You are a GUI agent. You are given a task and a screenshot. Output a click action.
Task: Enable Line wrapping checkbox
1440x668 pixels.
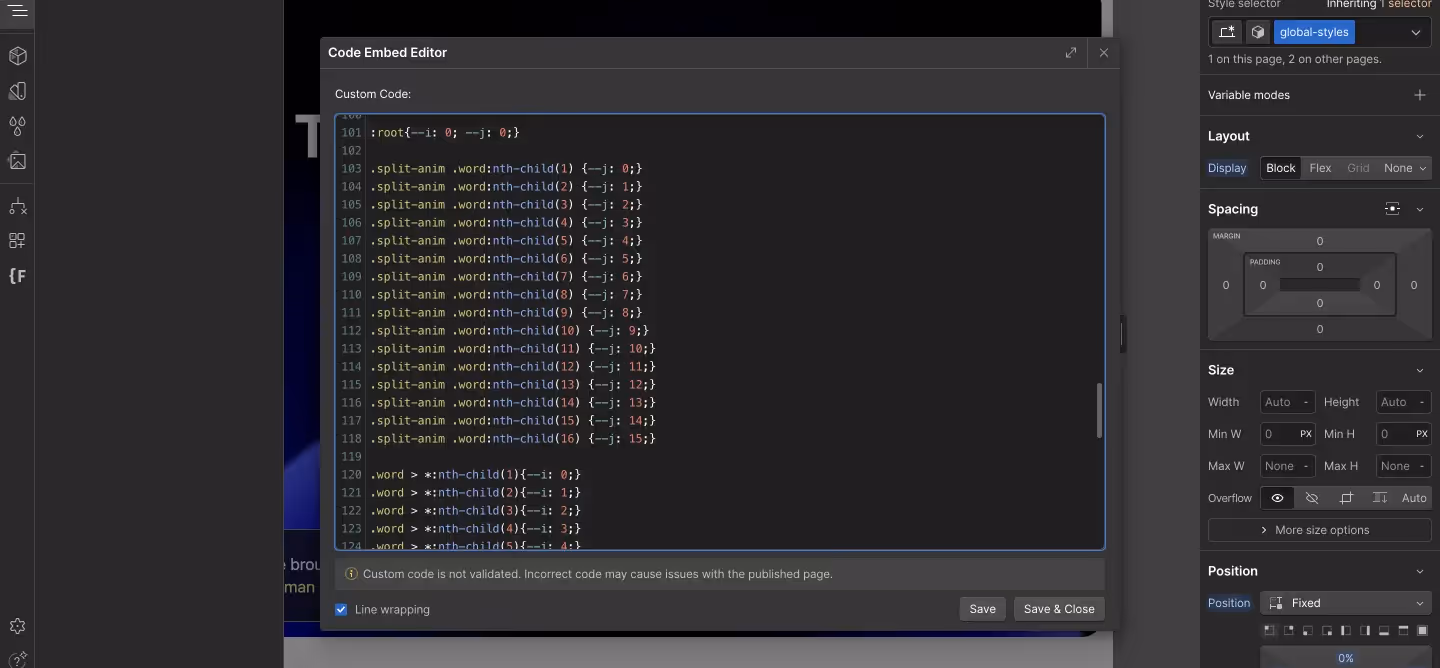(x=341, y=609)
